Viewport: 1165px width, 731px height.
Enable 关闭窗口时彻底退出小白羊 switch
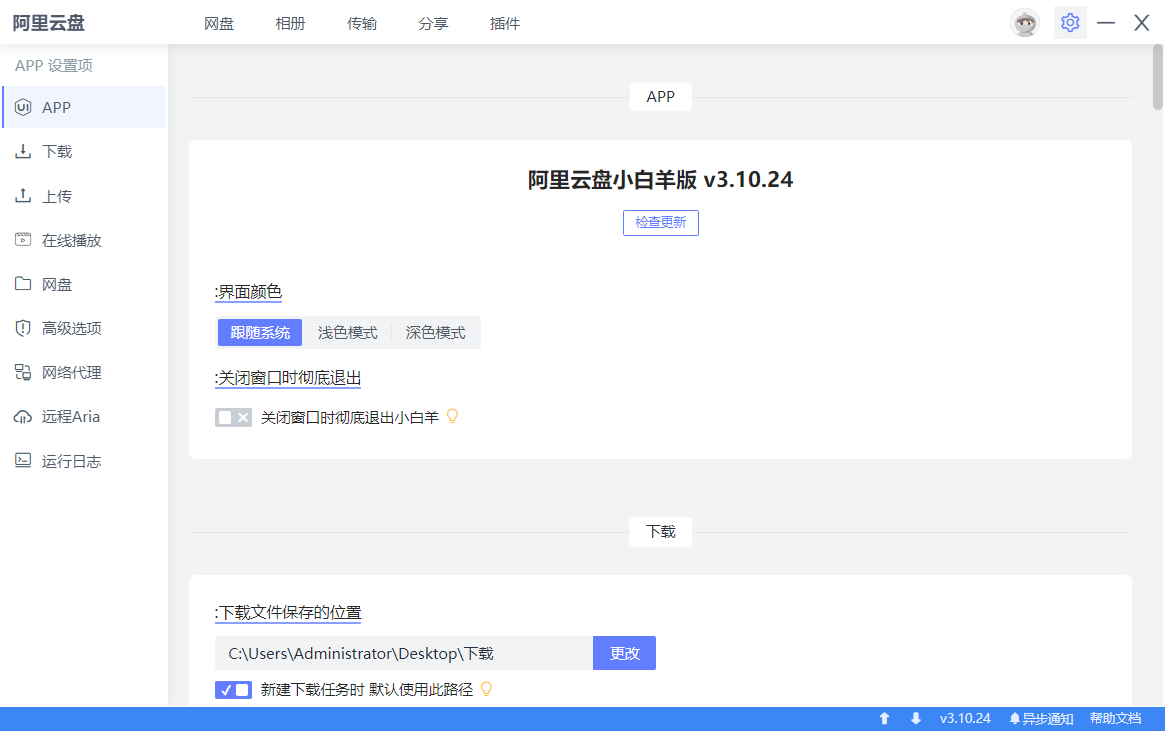(x=233, y=418)
